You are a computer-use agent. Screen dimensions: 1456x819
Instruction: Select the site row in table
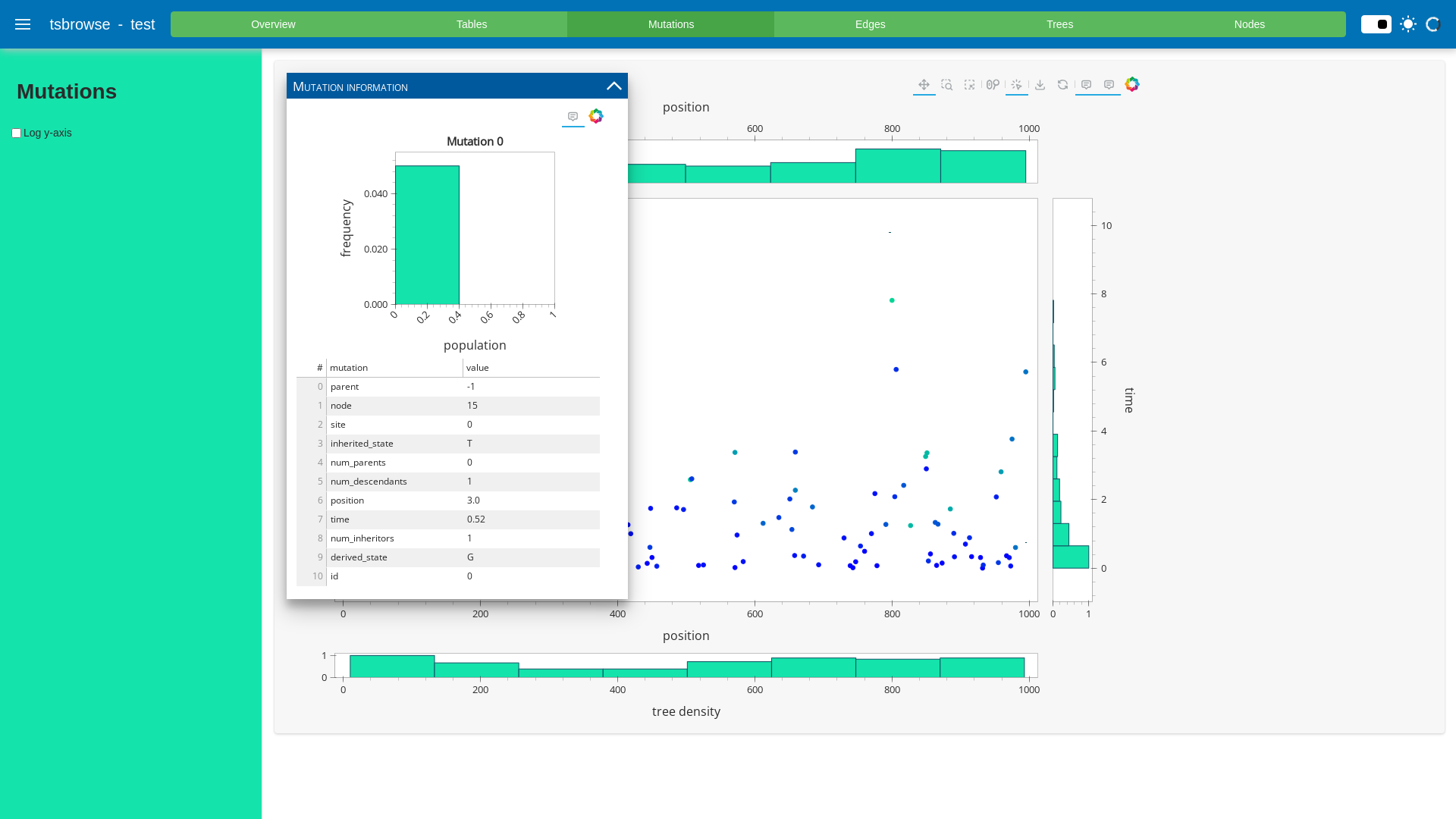(448, 425)
